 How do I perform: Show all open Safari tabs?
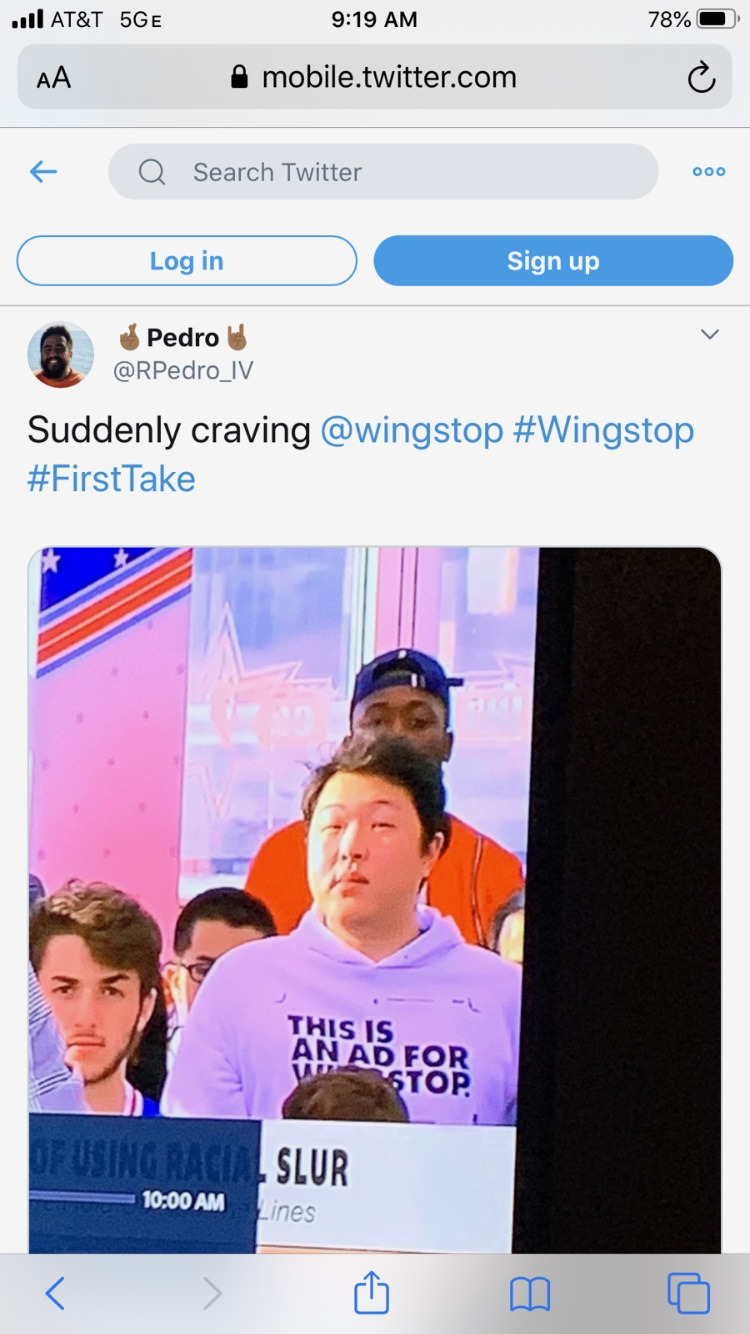coord(690,1292)
